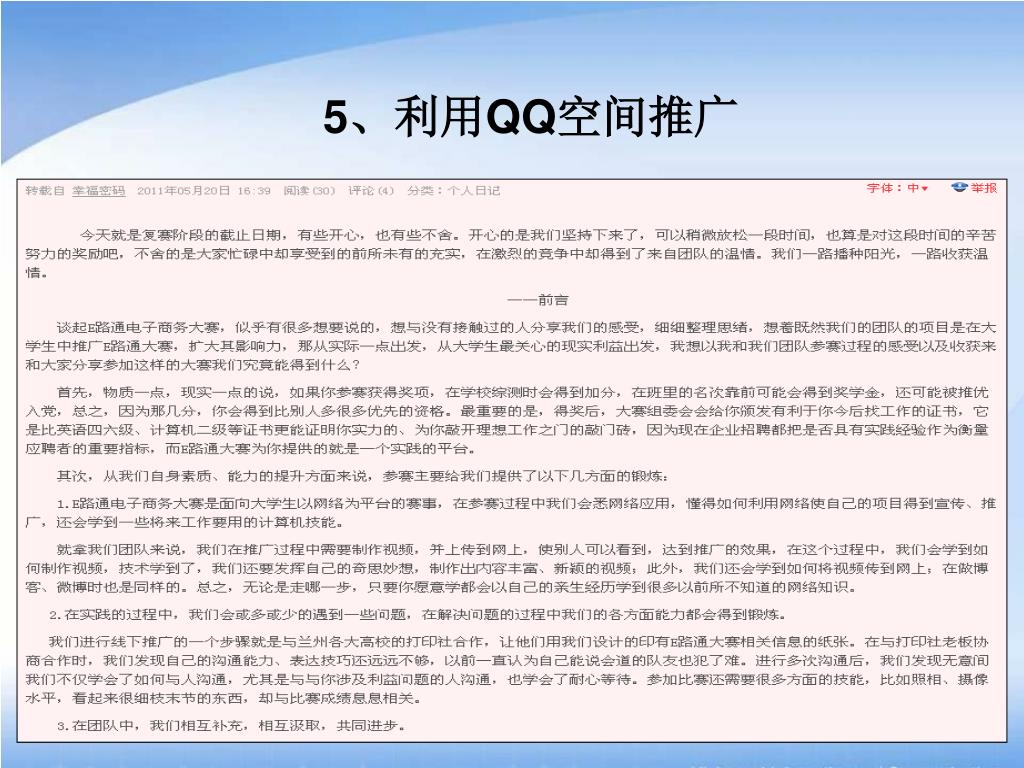Click the 阅读(30) read count

[x=309, y=191]
